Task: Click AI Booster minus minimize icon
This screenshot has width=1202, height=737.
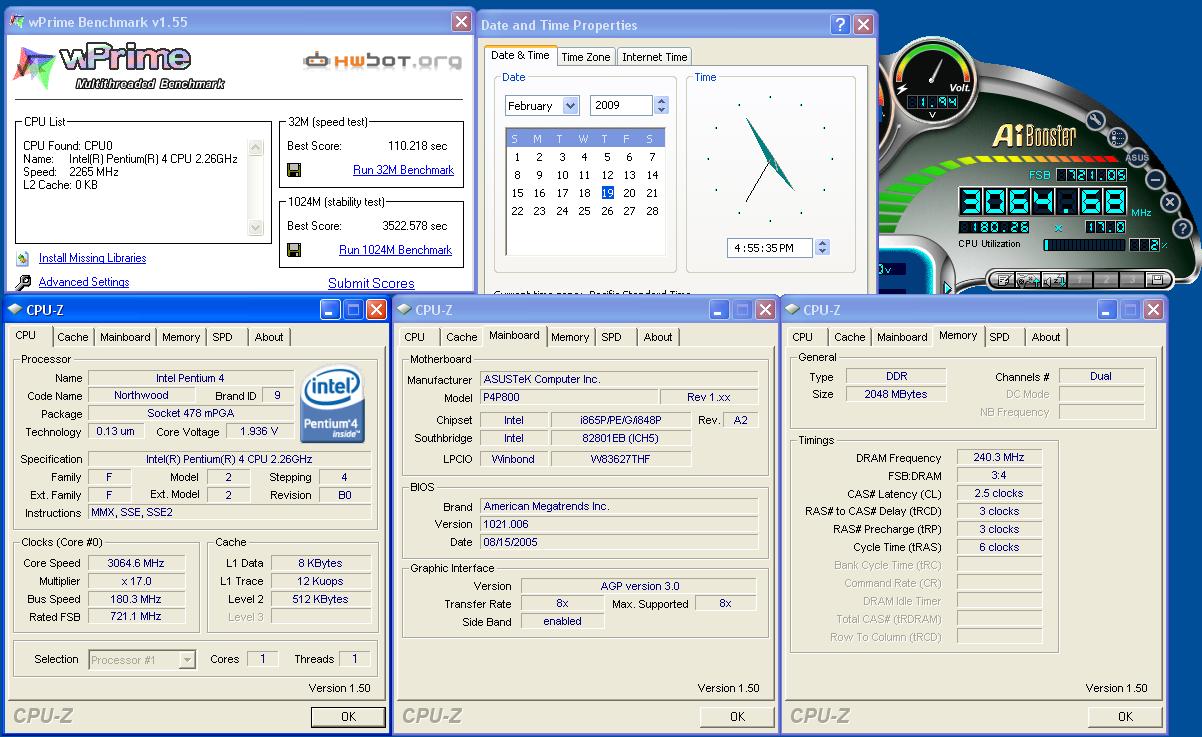Action: (1155, 180)
